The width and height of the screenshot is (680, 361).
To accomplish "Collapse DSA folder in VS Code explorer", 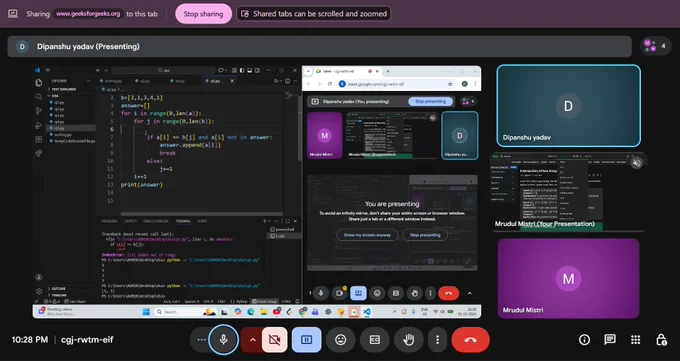I will pyautogui.click(x=56, y=96).
